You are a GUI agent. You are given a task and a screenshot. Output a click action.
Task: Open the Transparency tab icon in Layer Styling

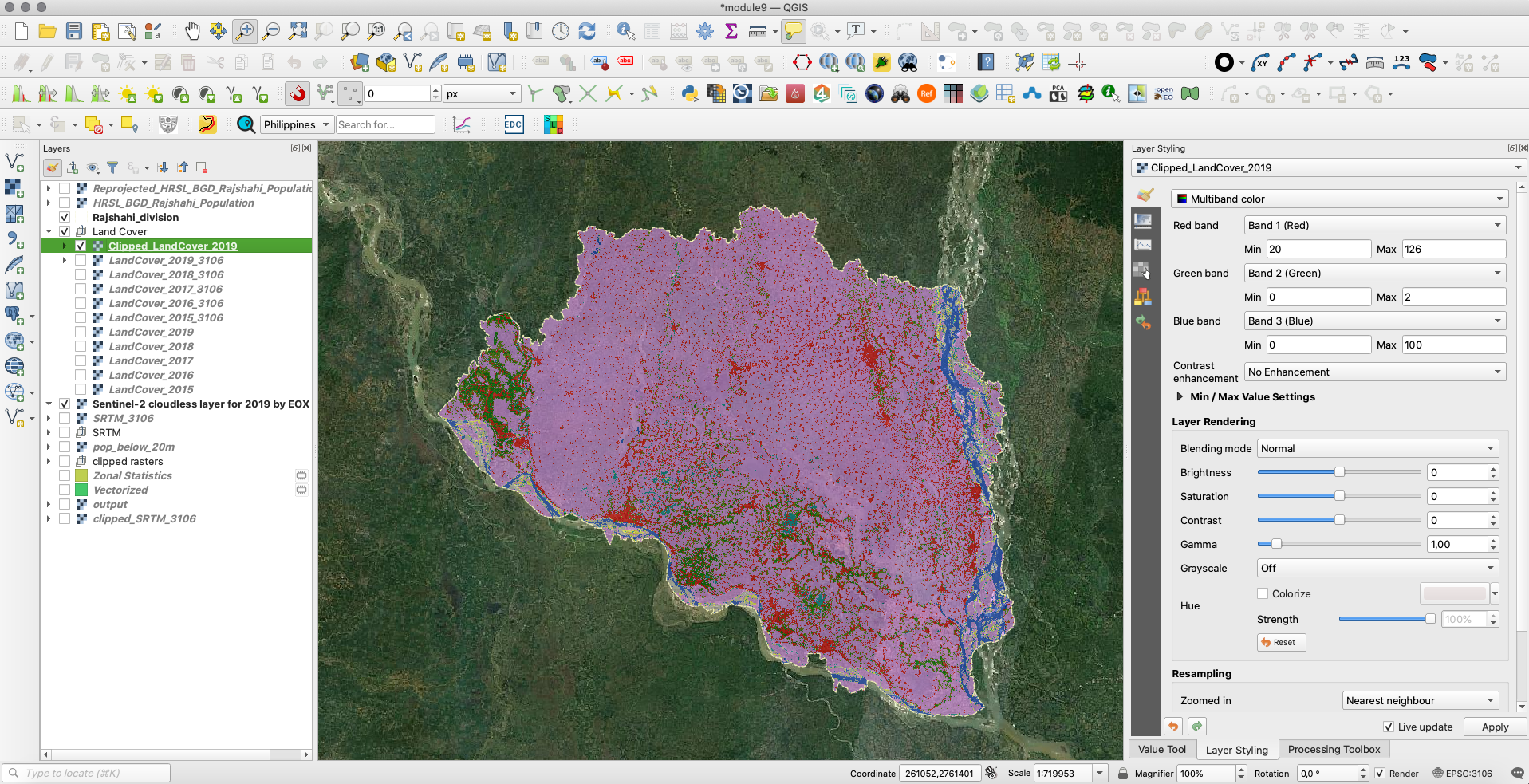pos(1143,220)
